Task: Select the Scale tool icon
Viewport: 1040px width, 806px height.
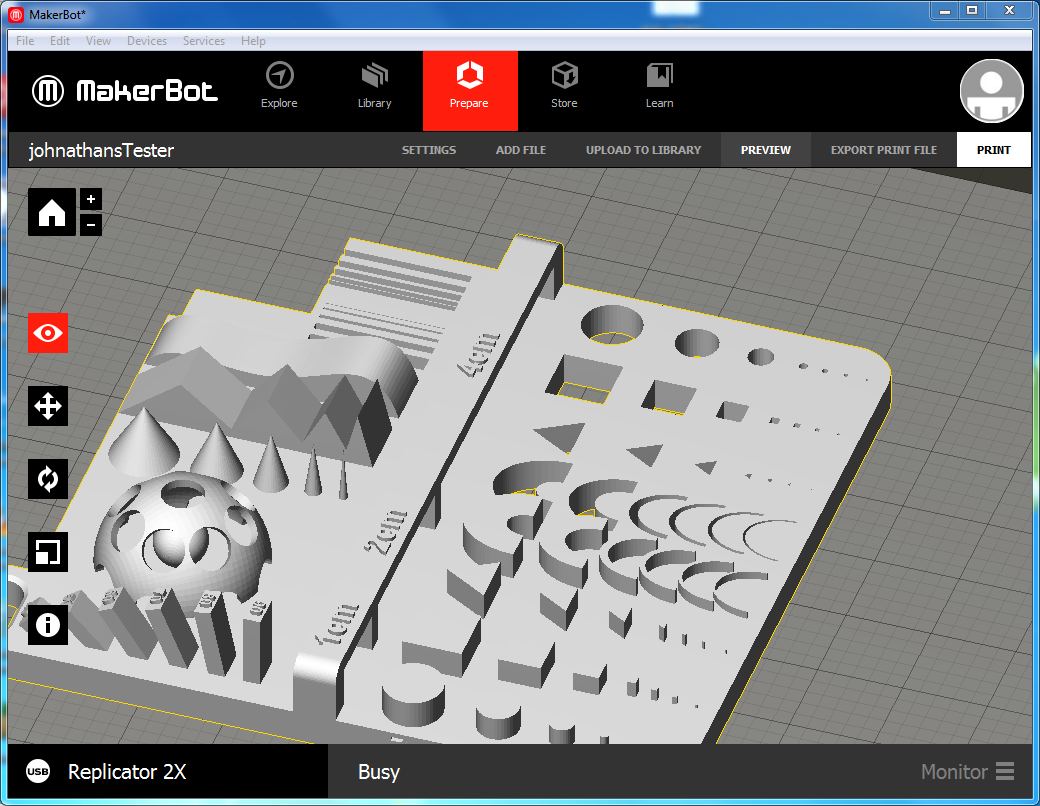Action: coord(48,552)
